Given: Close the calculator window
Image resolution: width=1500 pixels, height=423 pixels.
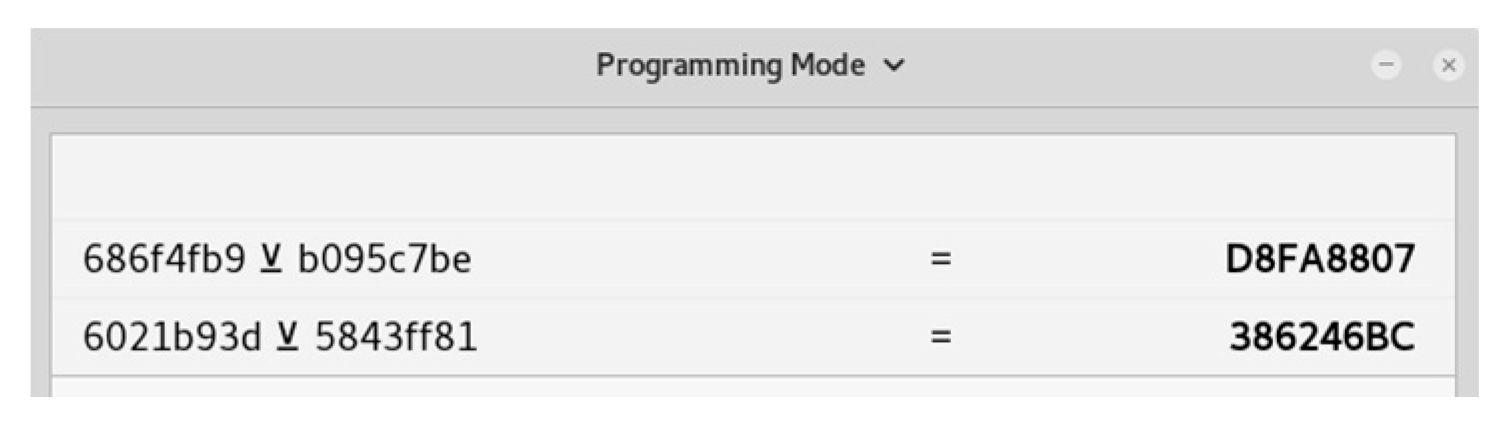Looking at the screenshot, I should (1447, 66).
